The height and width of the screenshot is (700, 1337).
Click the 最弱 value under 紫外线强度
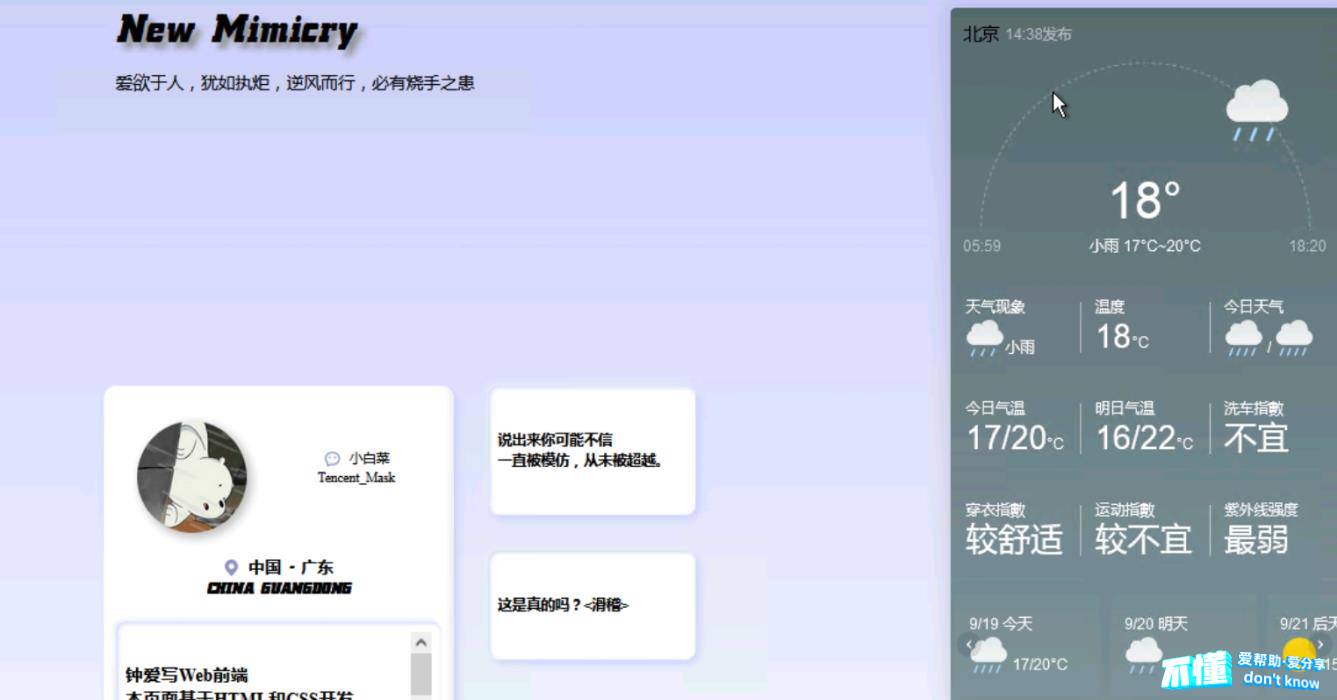(x=1256, y=540)
